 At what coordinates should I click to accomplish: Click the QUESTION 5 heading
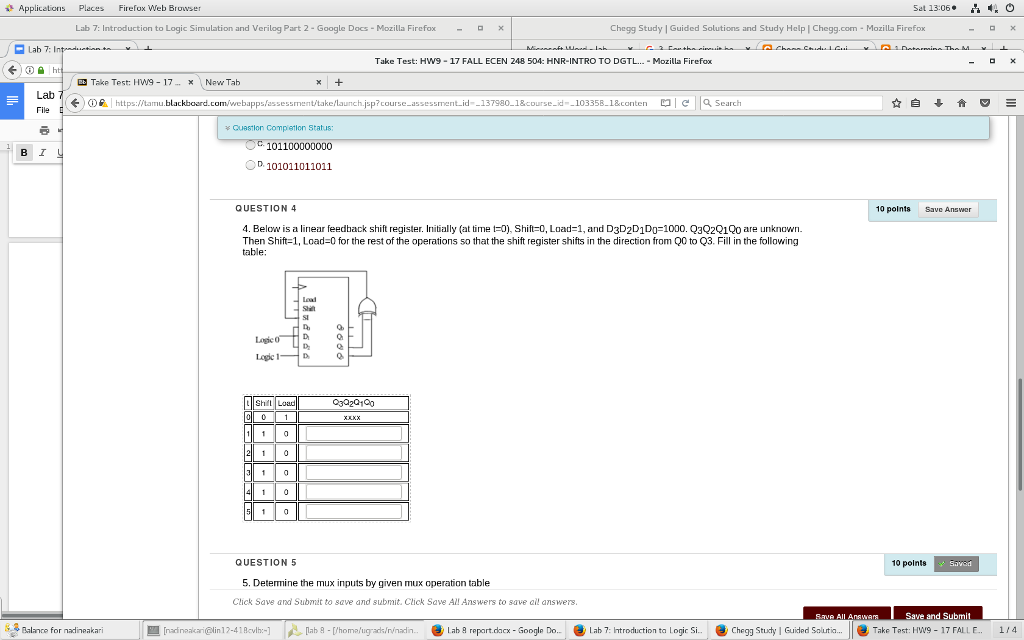pos(266,562)
